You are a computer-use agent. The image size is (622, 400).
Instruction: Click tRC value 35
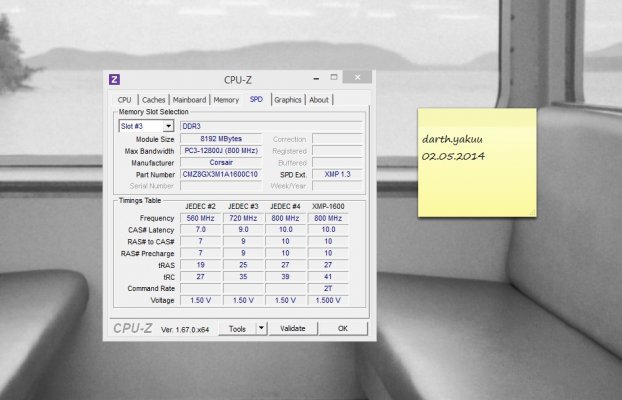243,277
